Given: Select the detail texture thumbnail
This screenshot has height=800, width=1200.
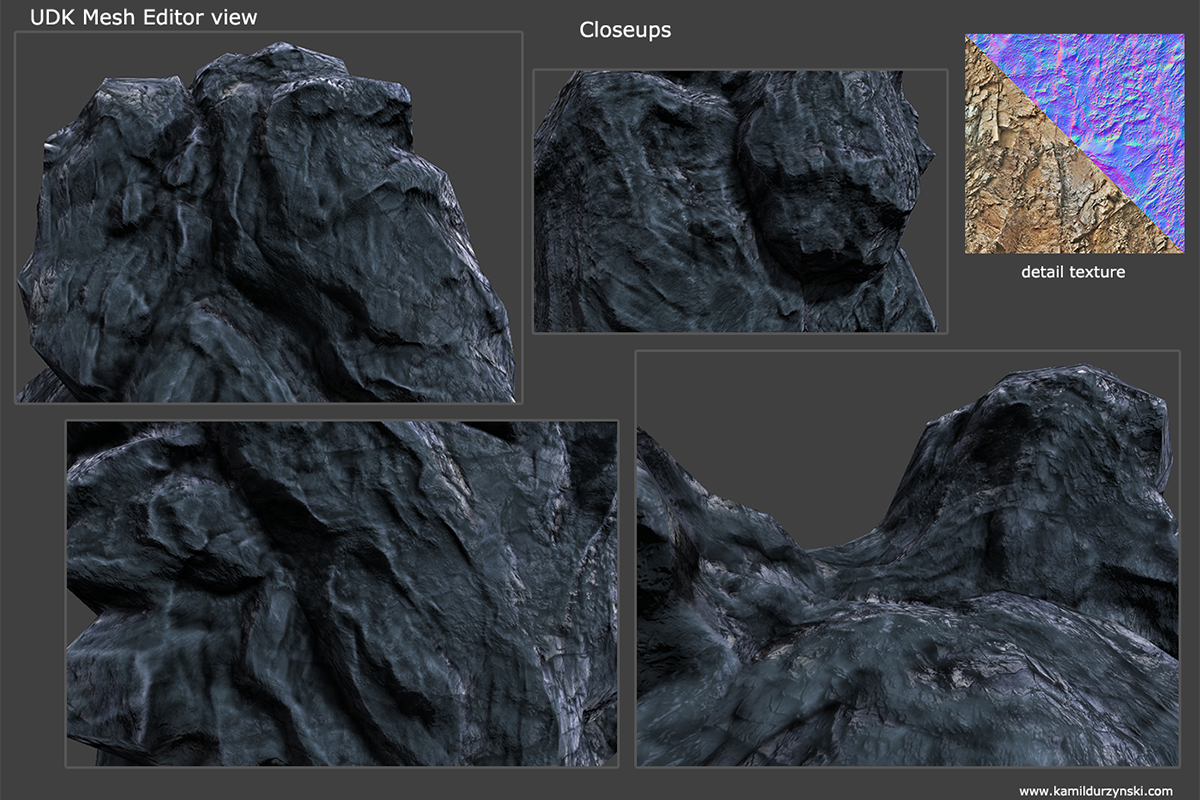Looking at the screenshot, I should point(1073,144).
